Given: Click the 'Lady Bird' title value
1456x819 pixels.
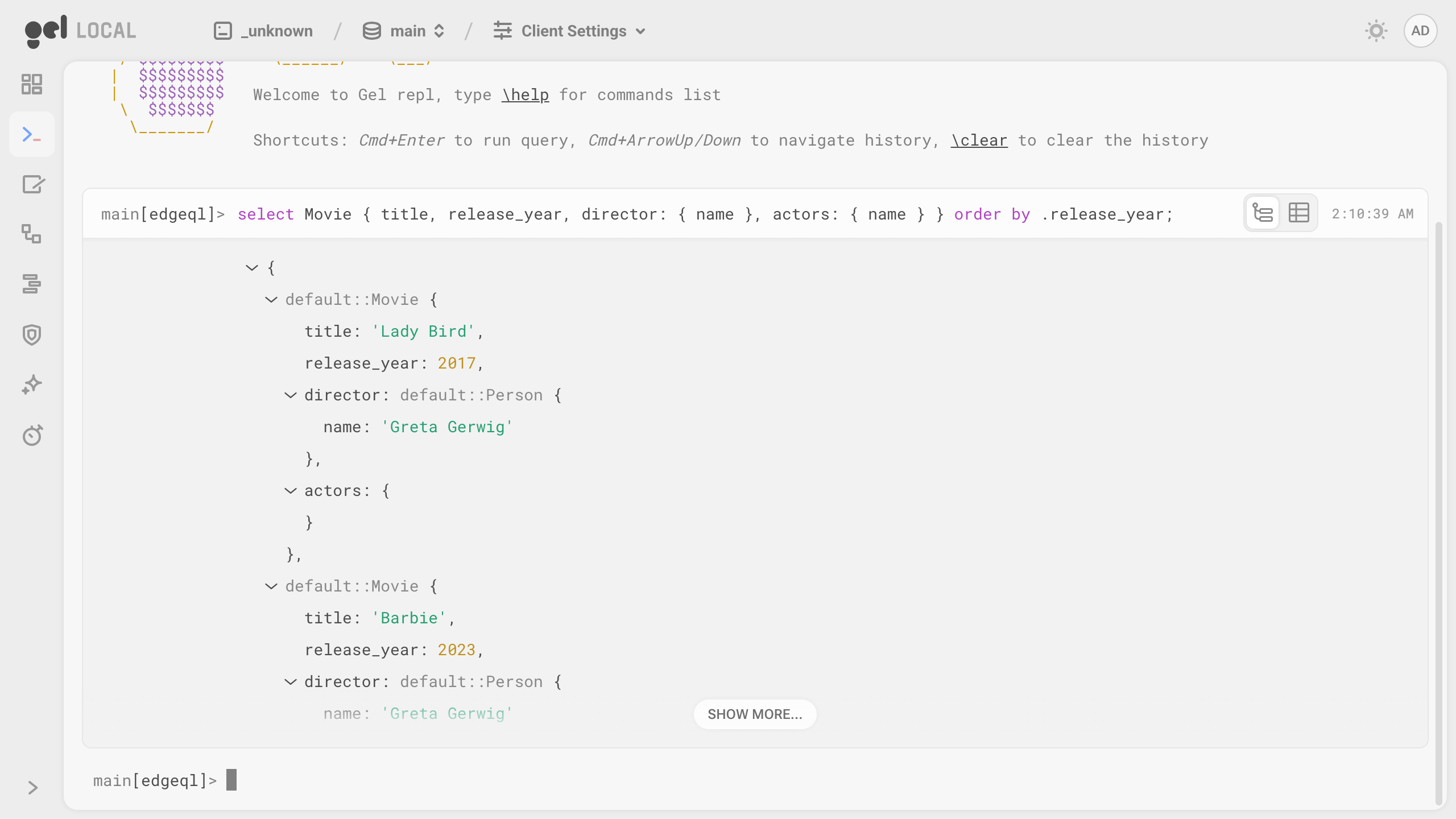Looking at the screenshot, I should coord(423,331).
